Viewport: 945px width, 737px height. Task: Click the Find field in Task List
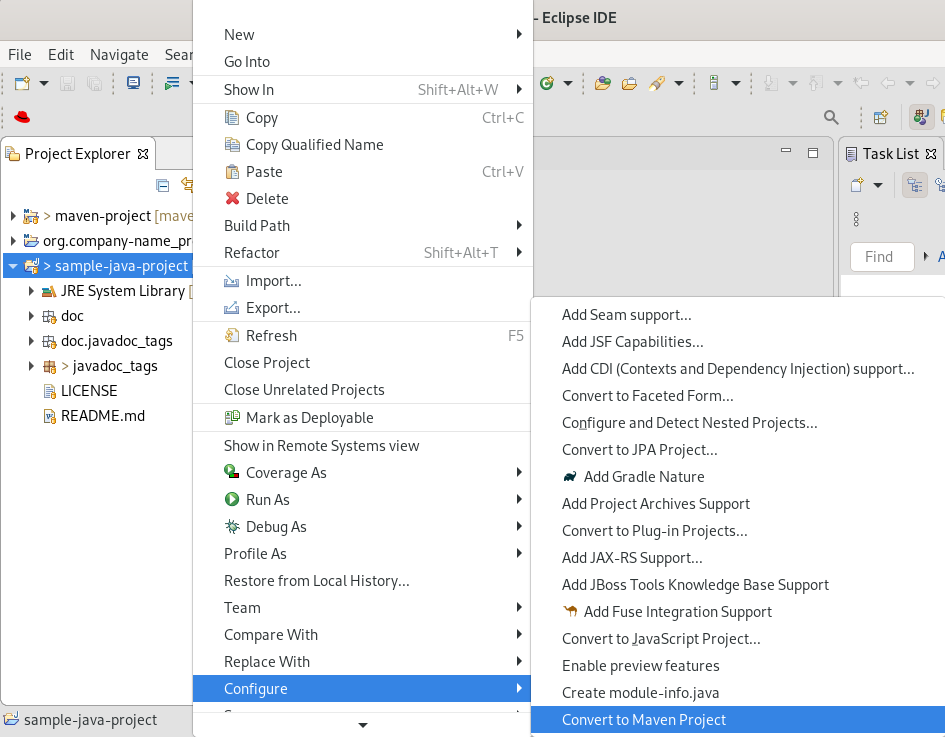[x=881, y=257]
